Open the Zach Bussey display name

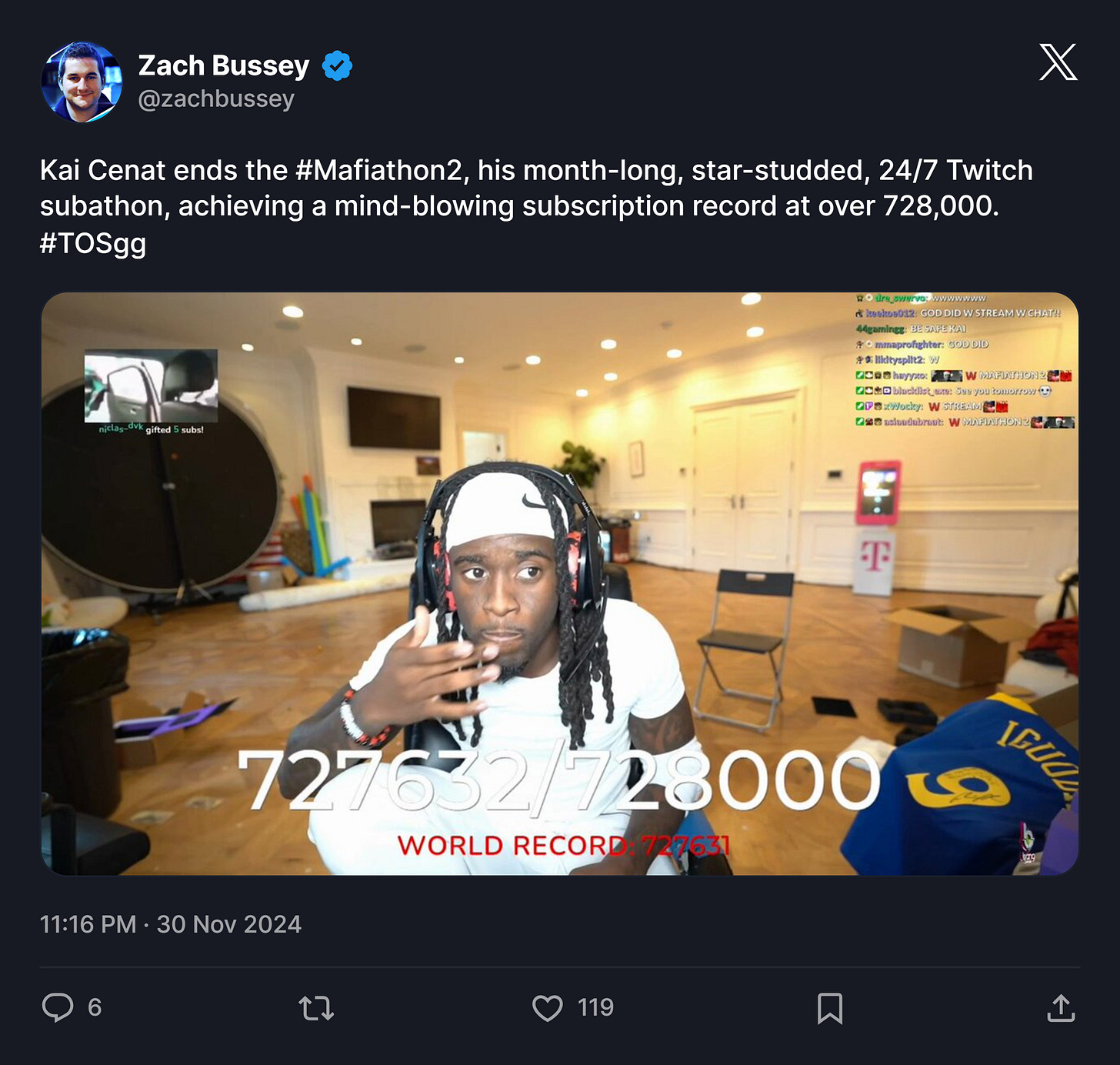click(x=224, y=65)
